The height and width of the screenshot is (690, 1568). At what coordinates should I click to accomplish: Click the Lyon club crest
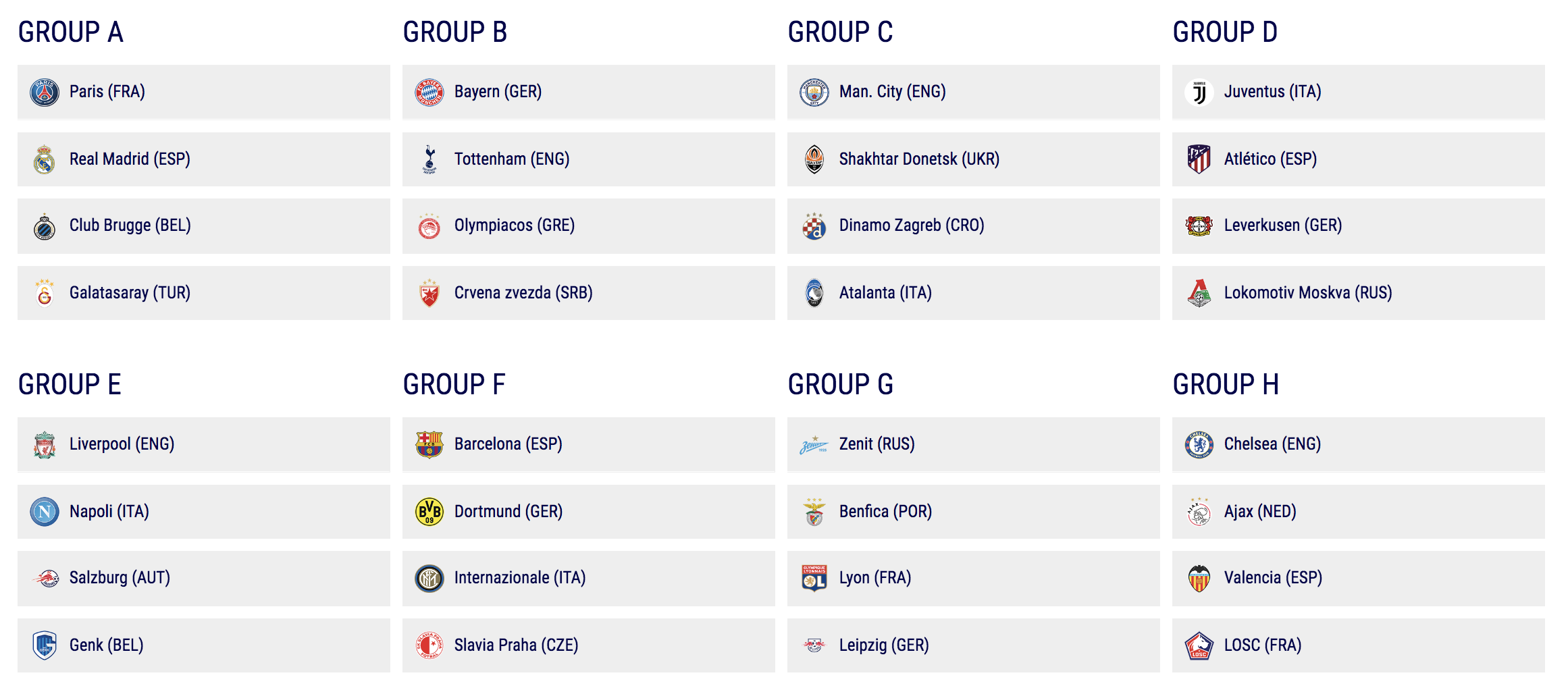coord(814,579)
